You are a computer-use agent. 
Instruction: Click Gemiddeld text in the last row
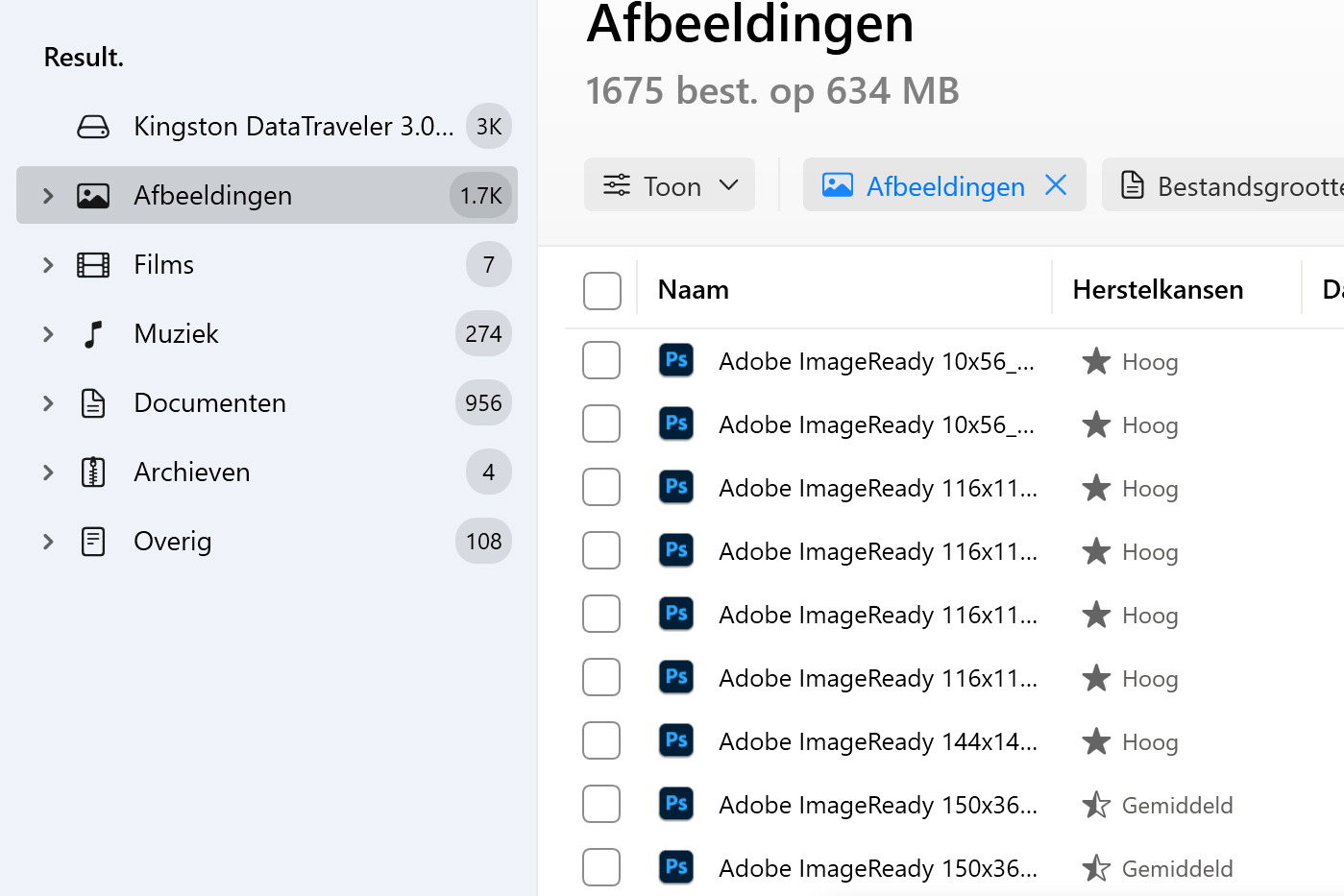pos(1178,869)
